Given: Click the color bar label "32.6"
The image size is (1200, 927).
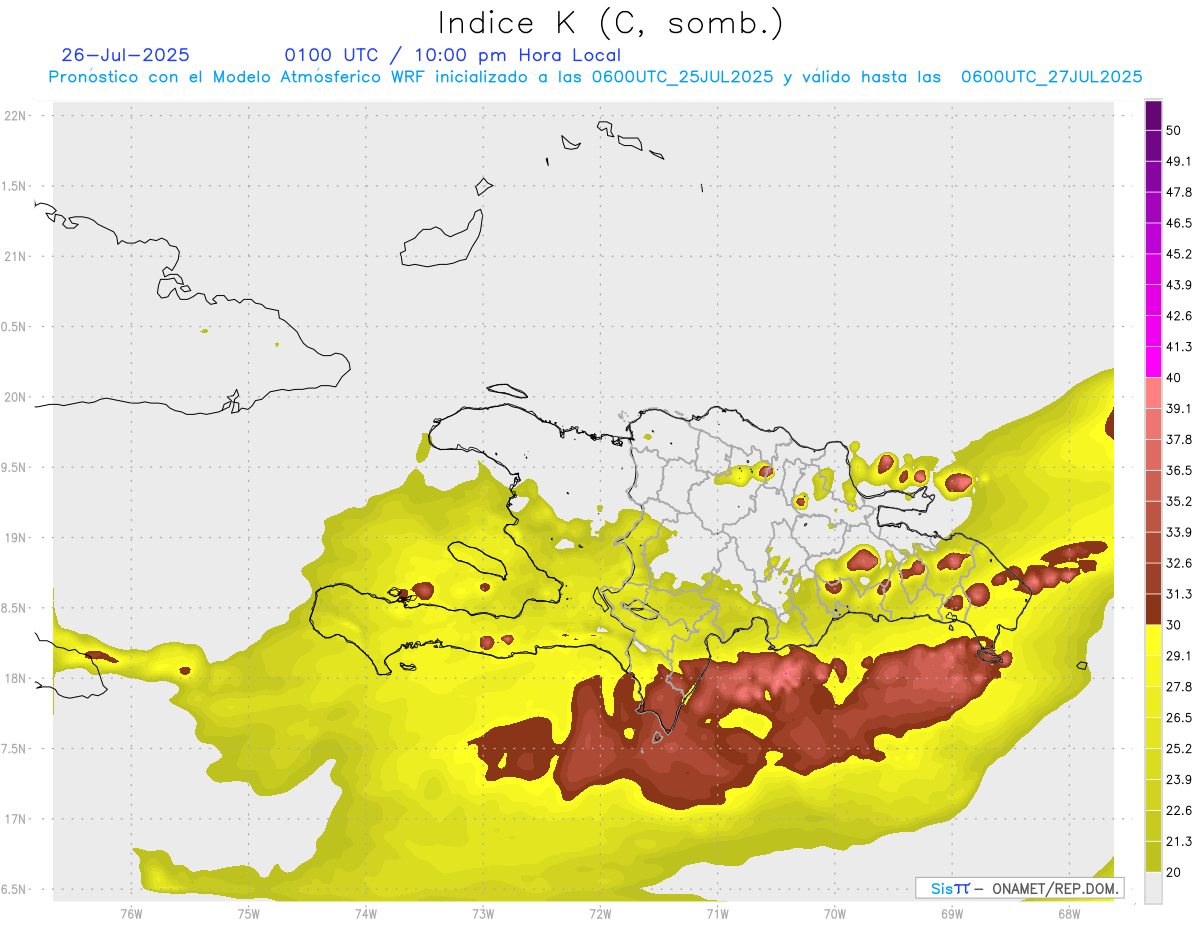Looking at the screenshot, I should [x=1179, y=563].
